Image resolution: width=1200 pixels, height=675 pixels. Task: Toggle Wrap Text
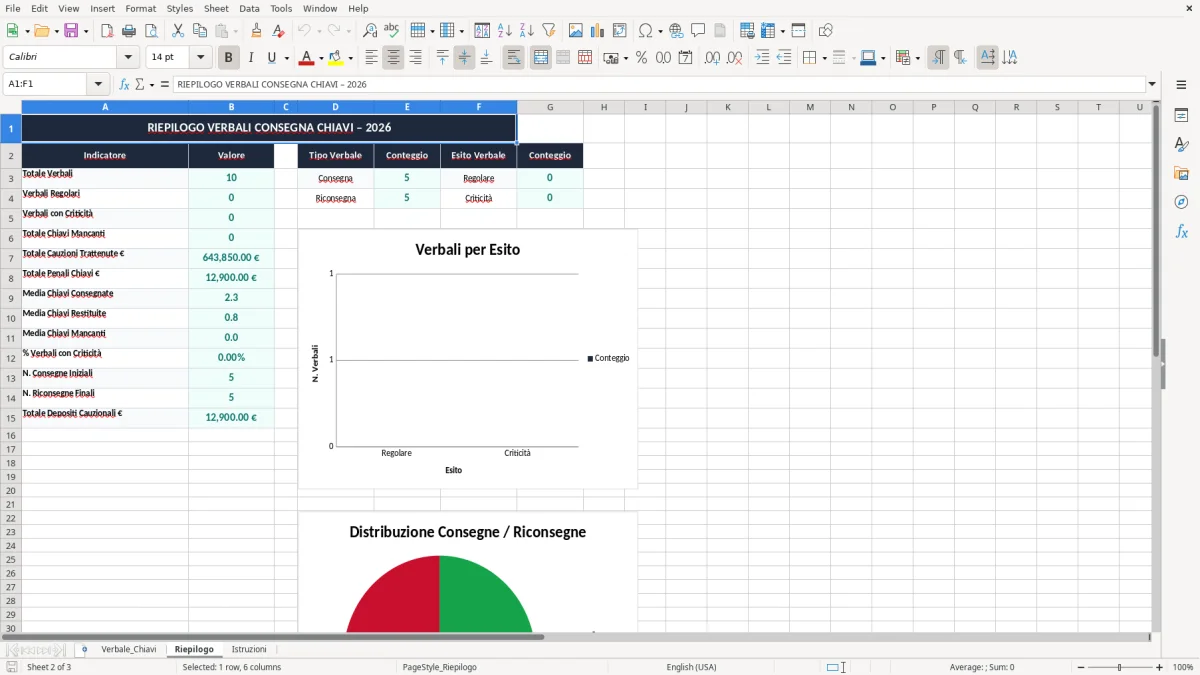tap(513, 58)
